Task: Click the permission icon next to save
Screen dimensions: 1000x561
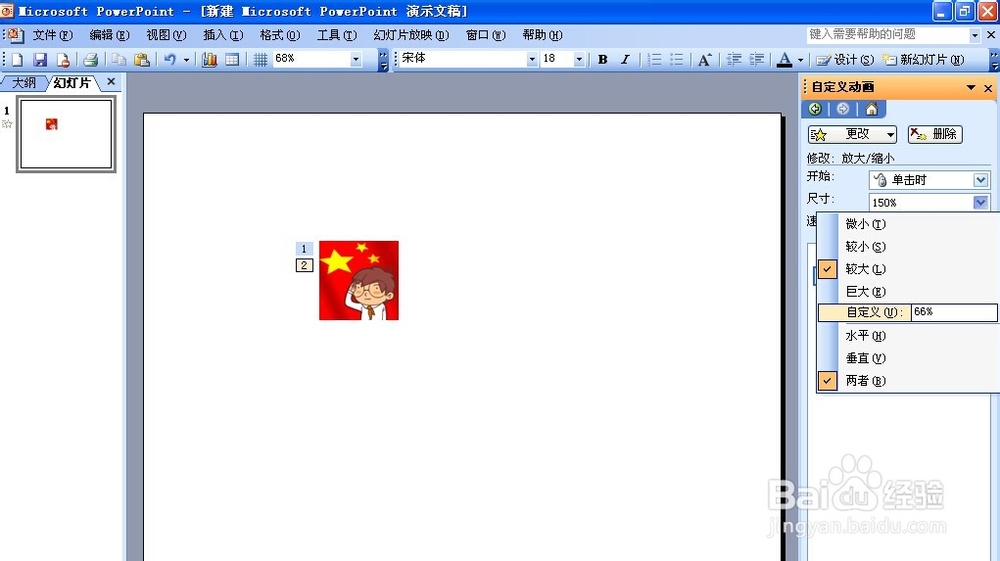Action: [x=63, y=59]
